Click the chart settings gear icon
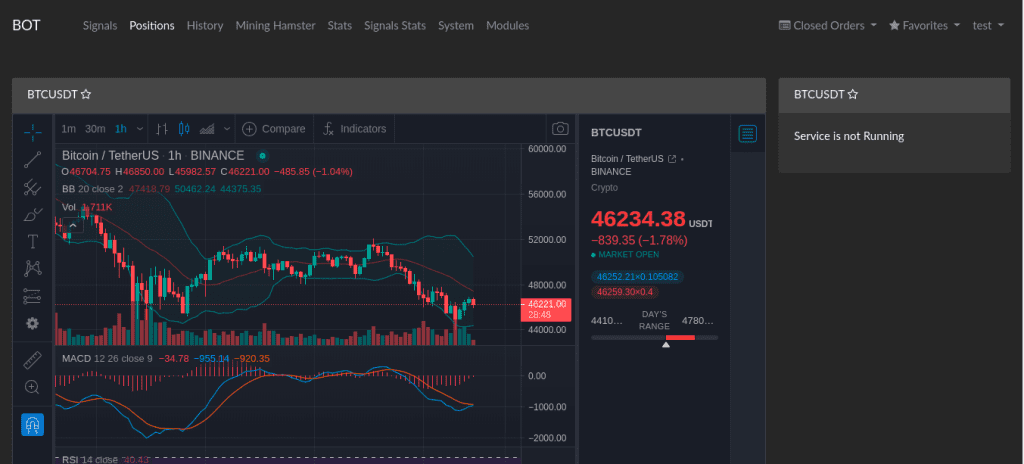This screenshot has width=1024, height=464. [x=33, y=323]
